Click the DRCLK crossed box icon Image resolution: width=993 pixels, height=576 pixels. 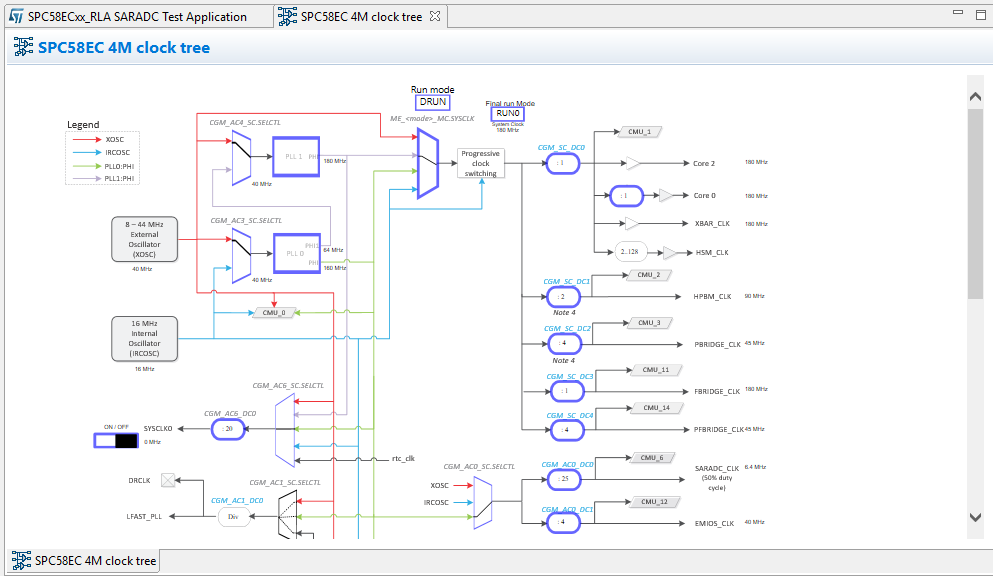tap(168, 480)
